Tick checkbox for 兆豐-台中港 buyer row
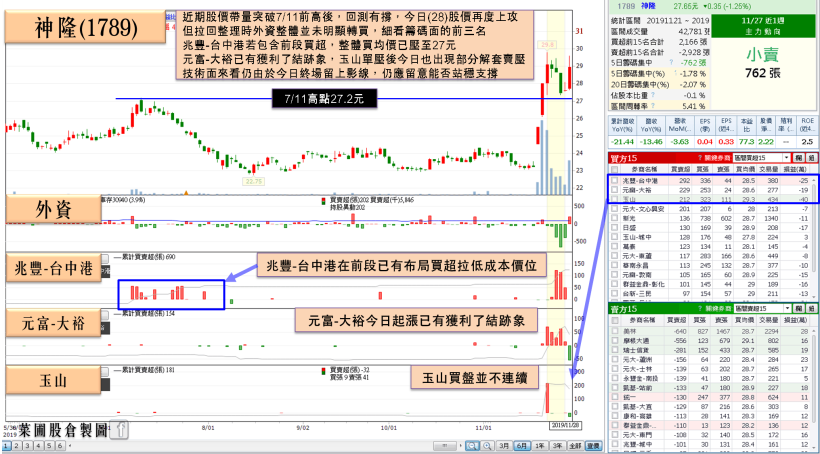820x454 pixels. click(x=614, y=180)
